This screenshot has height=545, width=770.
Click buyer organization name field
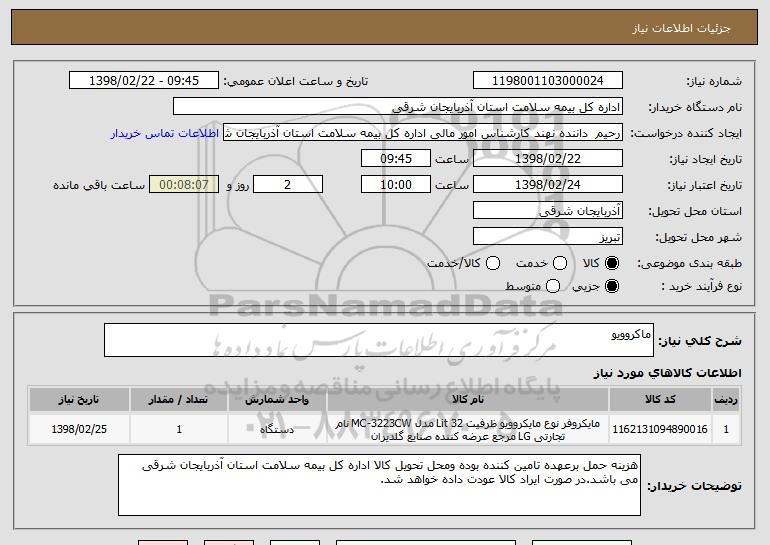tap(398, 107)
